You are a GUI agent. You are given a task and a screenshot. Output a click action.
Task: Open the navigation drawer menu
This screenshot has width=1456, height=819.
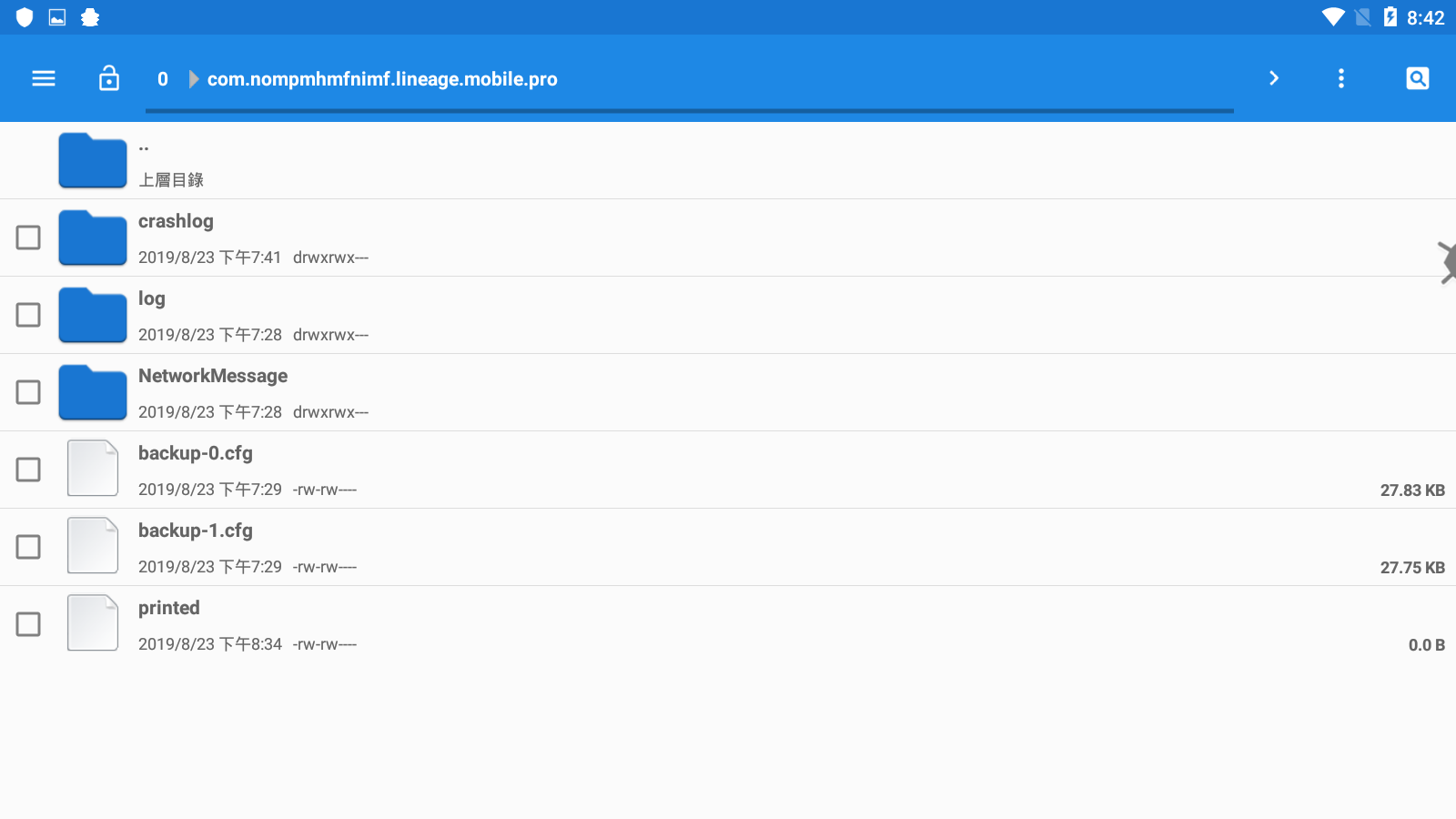pos(43,78)
